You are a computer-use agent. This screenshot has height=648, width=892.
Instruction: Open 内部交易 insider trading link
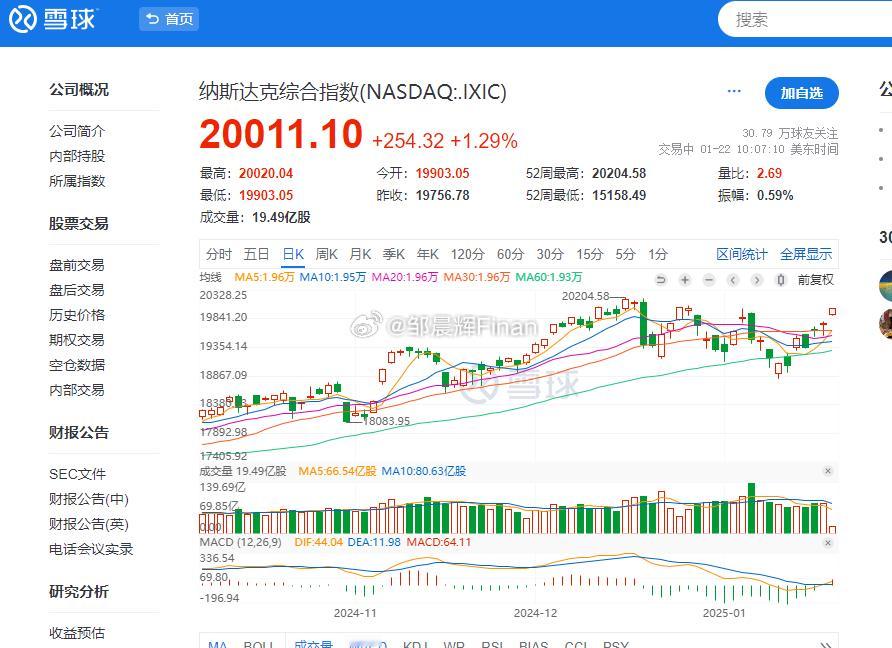(x=77, y=390)
